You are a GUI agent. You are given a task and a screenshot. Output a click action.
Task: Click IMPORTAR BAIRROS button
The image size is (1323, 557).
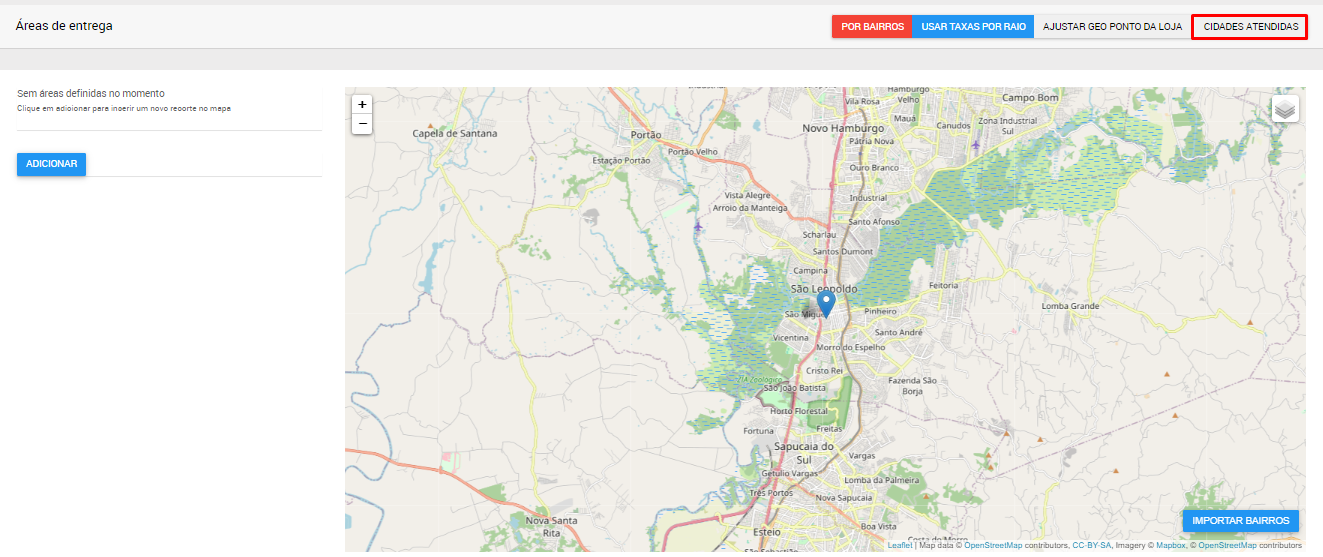(1240, 521)
